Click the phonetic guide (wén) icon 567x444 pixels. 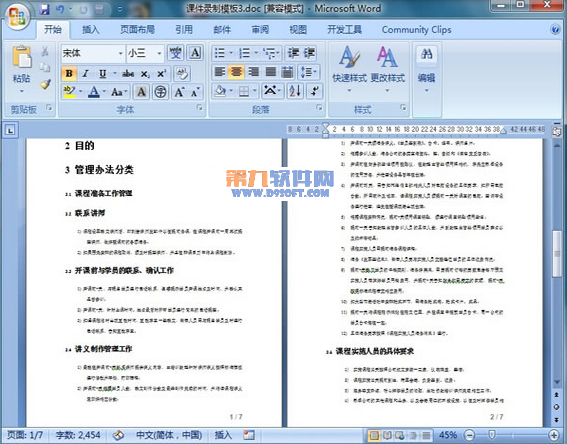pyautogui.click(x=176, y=53)
